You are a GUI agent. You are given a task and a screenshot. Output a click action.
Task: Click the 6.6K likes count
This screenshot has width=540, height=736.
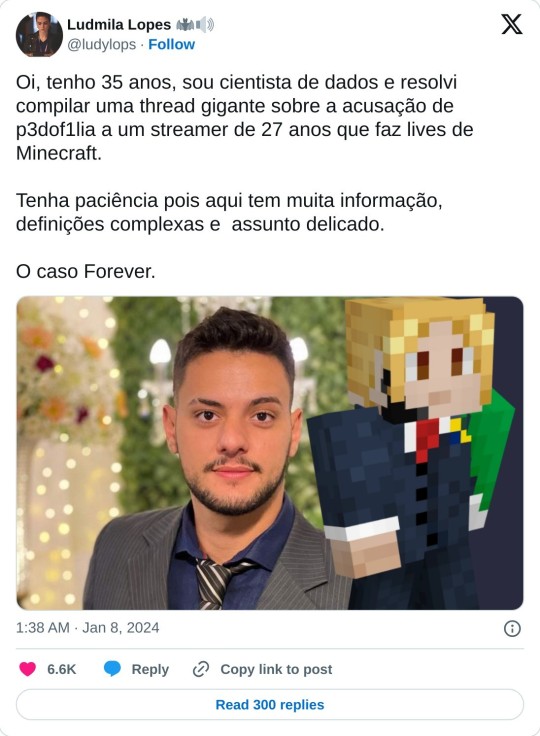(62, 669)
